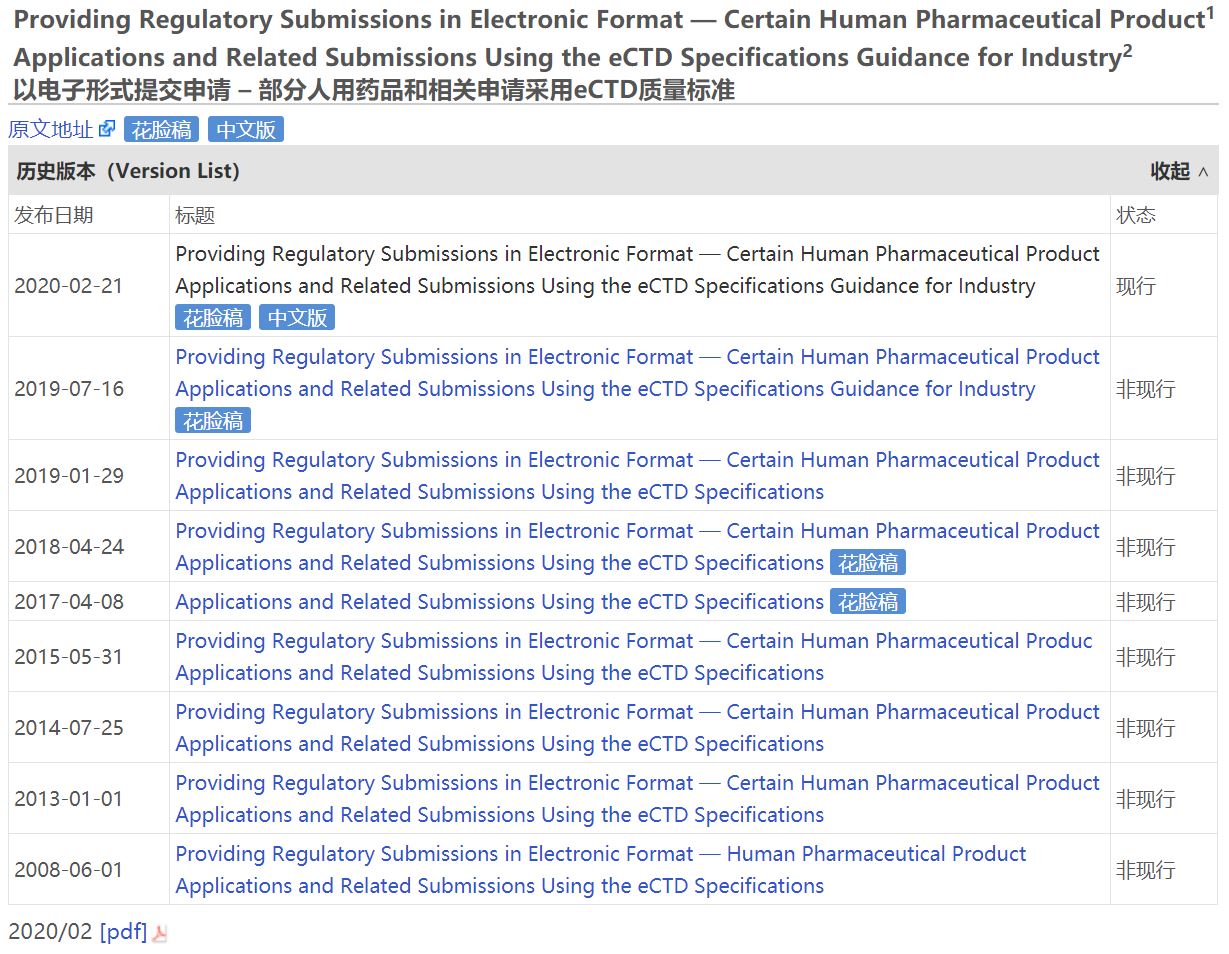Open the 2019-07-16 guidance version link
1229x954 pixels.
pyautogui.click(x=638, y=373)
